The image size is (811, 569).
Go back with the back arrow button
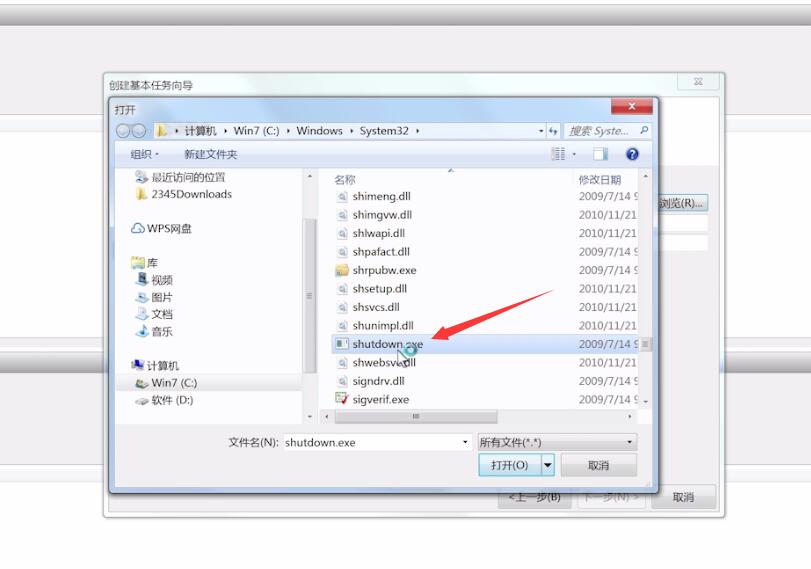point(123,131)
